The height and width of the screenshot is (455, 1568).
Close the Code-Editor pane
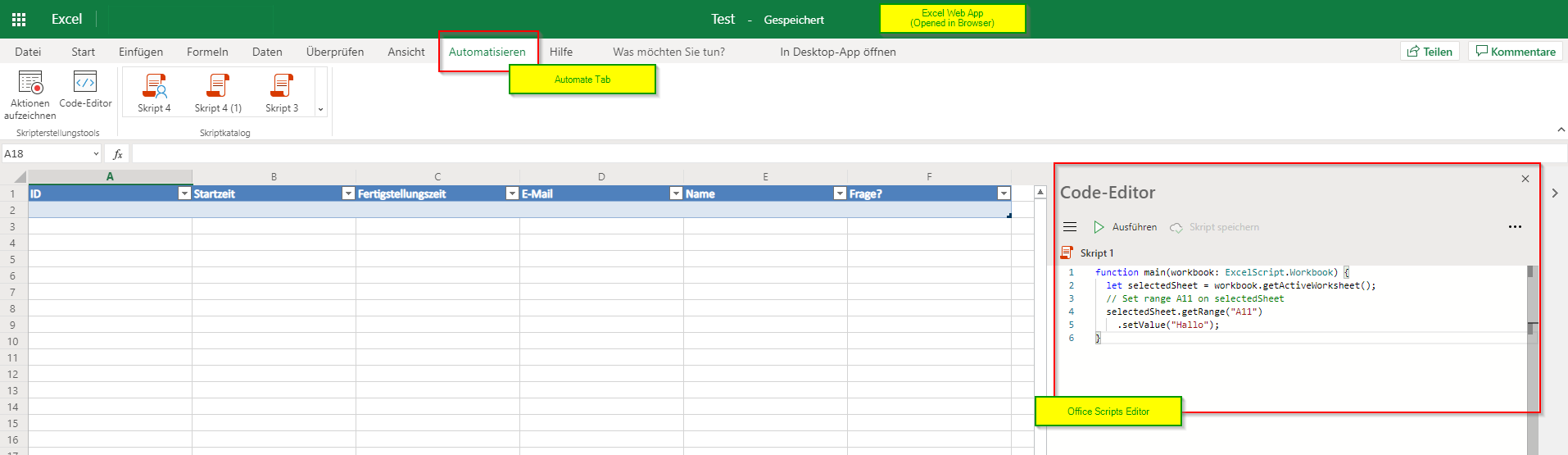1525,179
